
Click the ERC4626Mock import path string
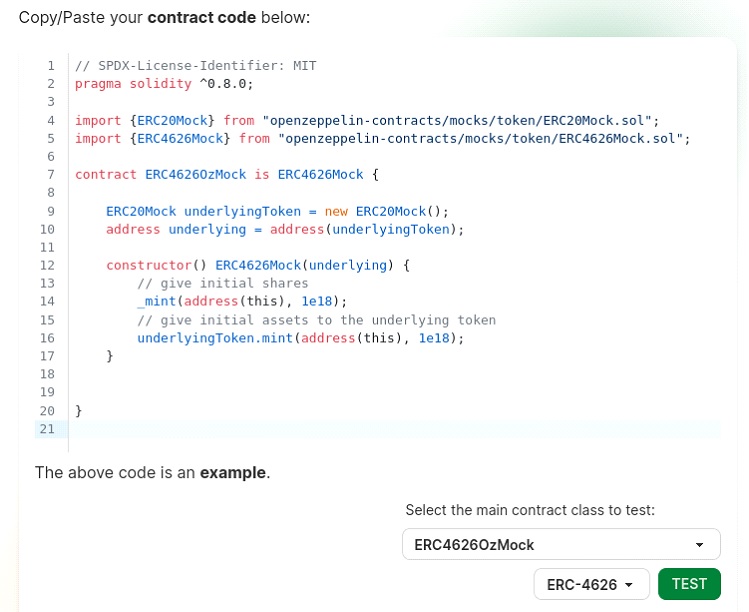481,139
